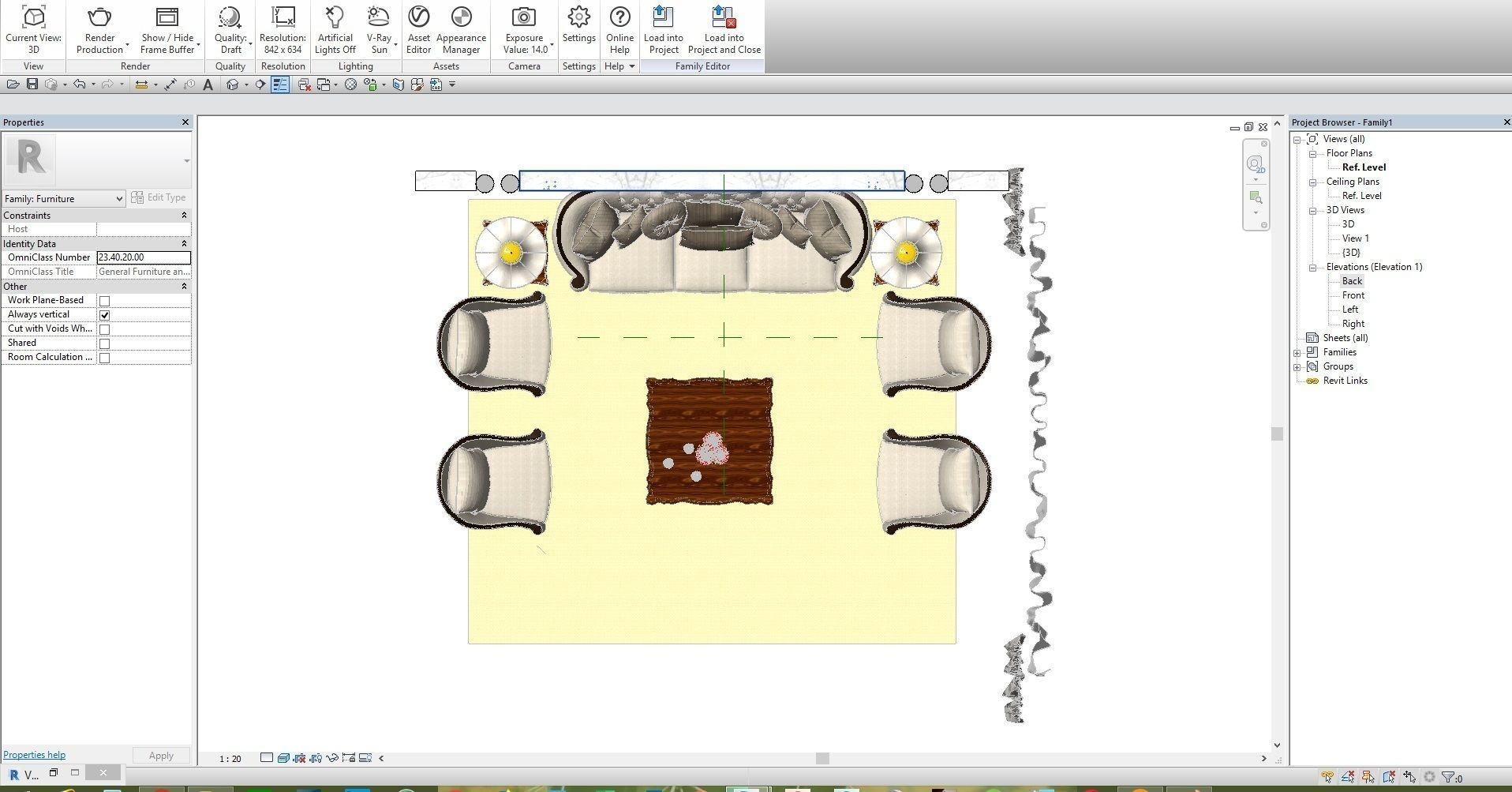
Task: Click the Exposure Value camera icon
Action: click(x=524, y=17)
